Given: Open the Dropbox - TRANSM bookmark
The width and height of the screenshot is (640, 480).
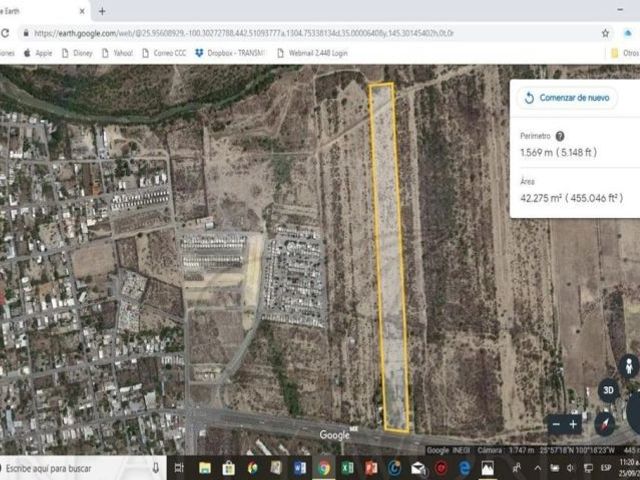Looking at the screenshot, I should (x=231, y=53).
